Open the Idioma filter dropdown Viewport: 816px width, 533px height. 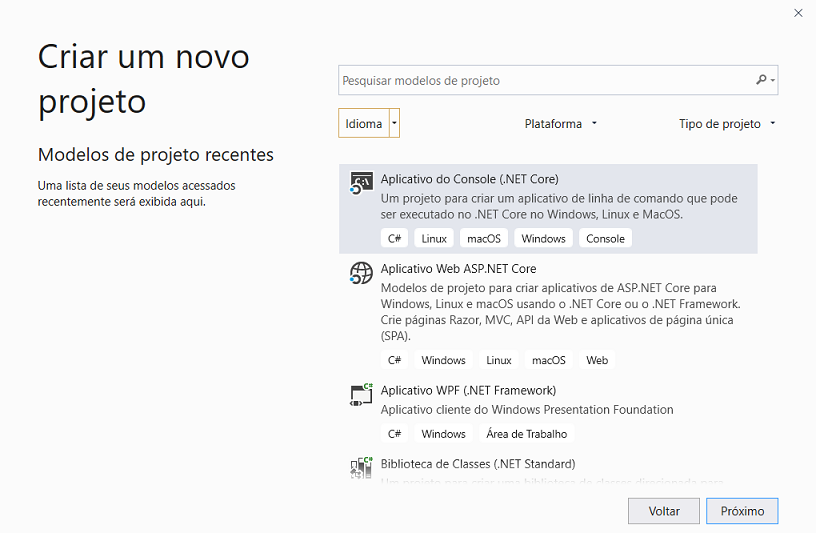tap(369, 123)
